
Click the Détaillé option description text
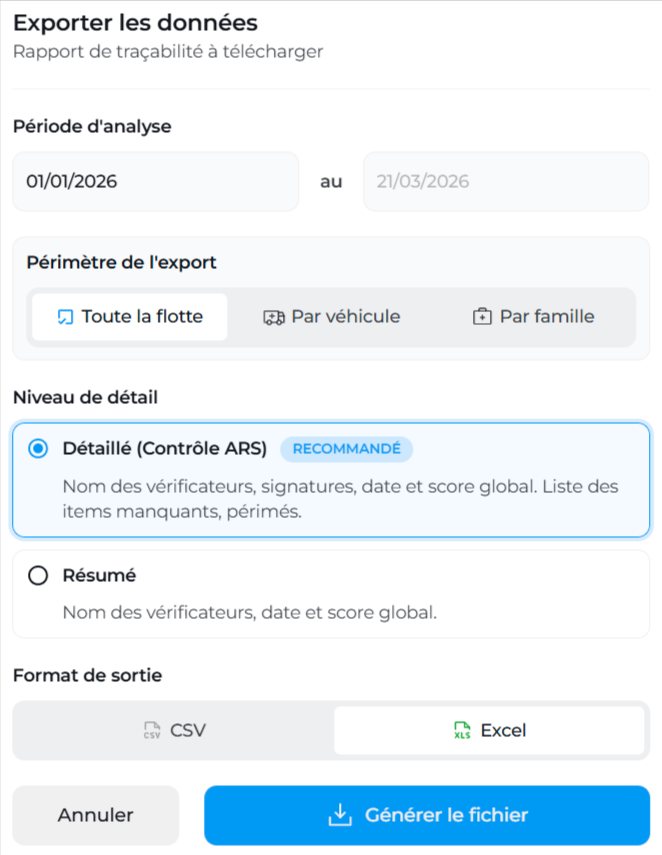[x=340, y=499]
